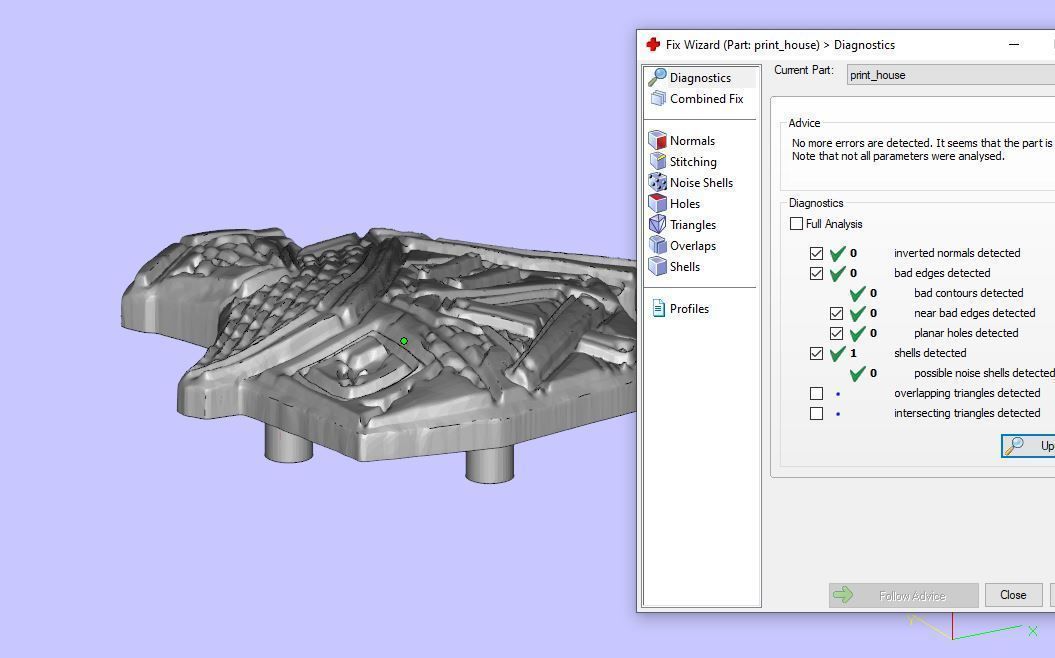
Task: Open the Shells fixing icon
Action: coord(657,266)
